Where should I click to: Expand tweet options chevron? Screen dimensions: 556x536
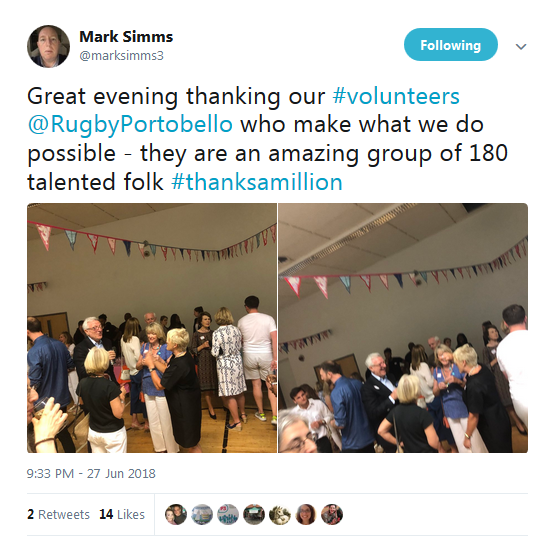coord(521,46)
